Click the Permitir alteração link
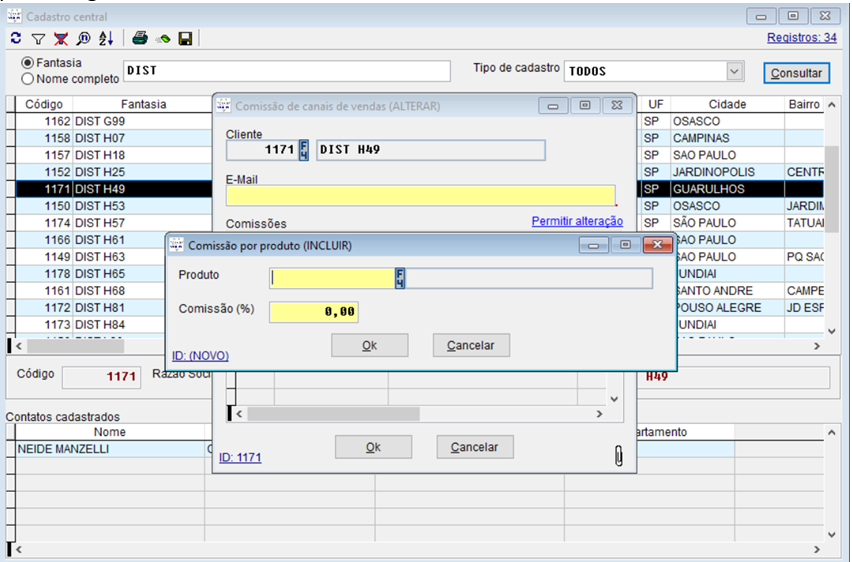852x562 pixels. tap(577, 221)
